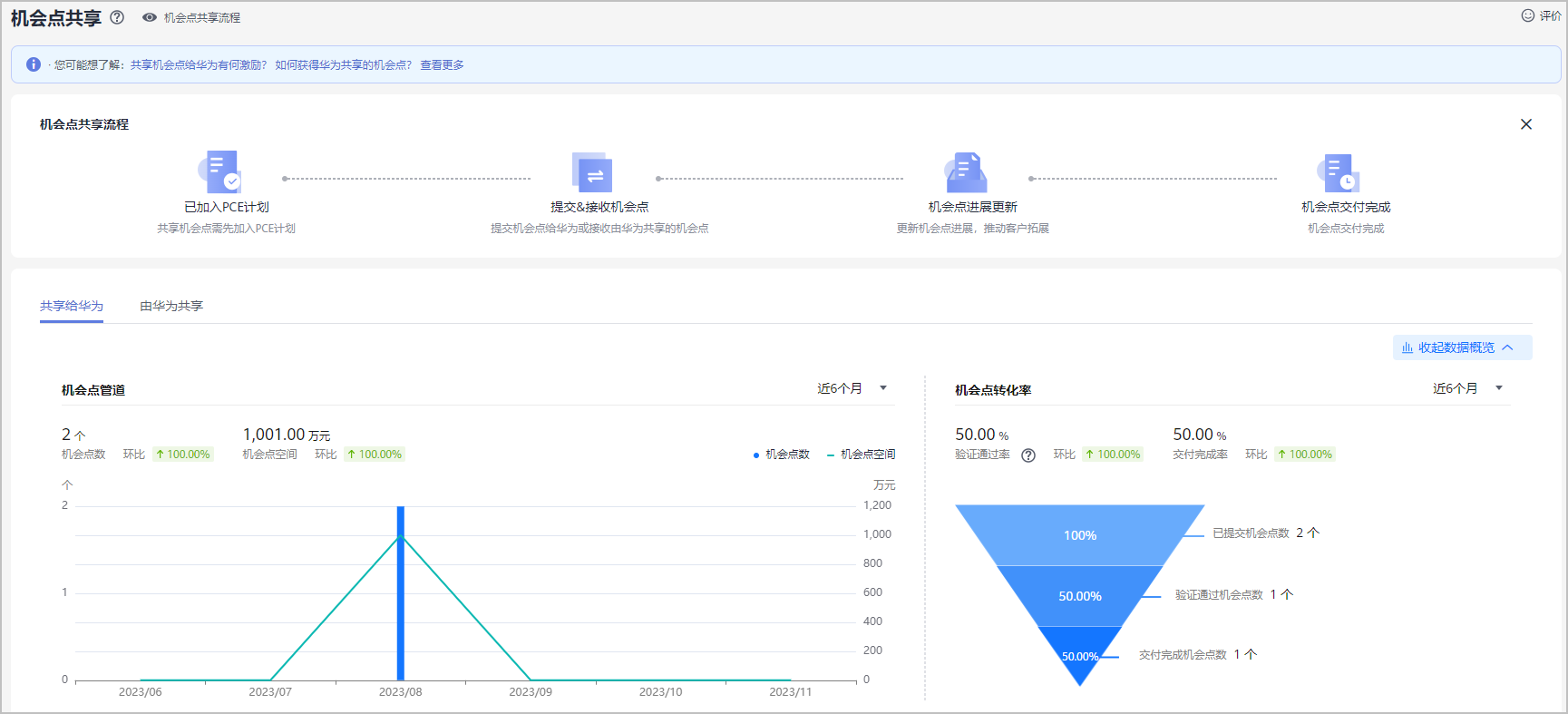Click the 评价 smiley feedback icon
Viewport: 1568px width, 714px height.
[1528, 15]
